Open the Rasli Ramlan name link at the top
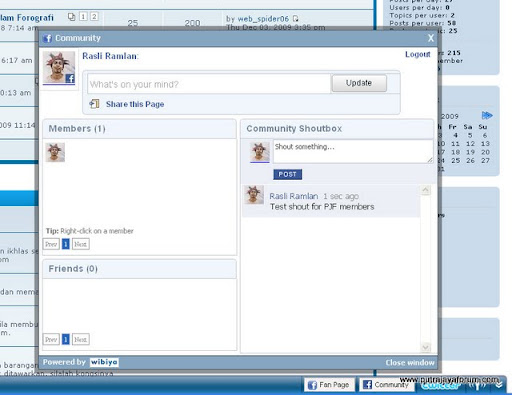 pyautogui.click(x=109, y=56)
